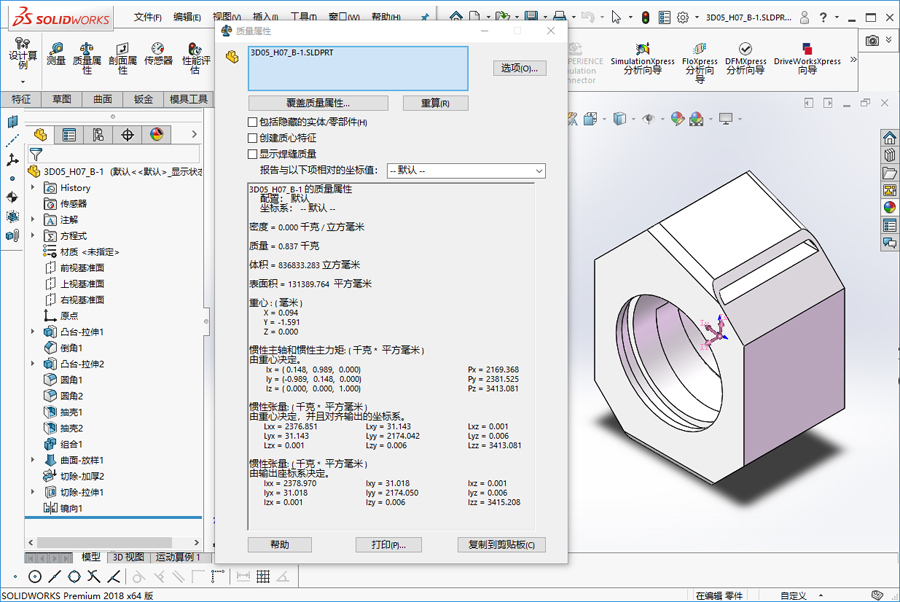Screen dimensions: 900x602
Task: Start the FloXpress 分析向导
Action: [x=700, y=62]
